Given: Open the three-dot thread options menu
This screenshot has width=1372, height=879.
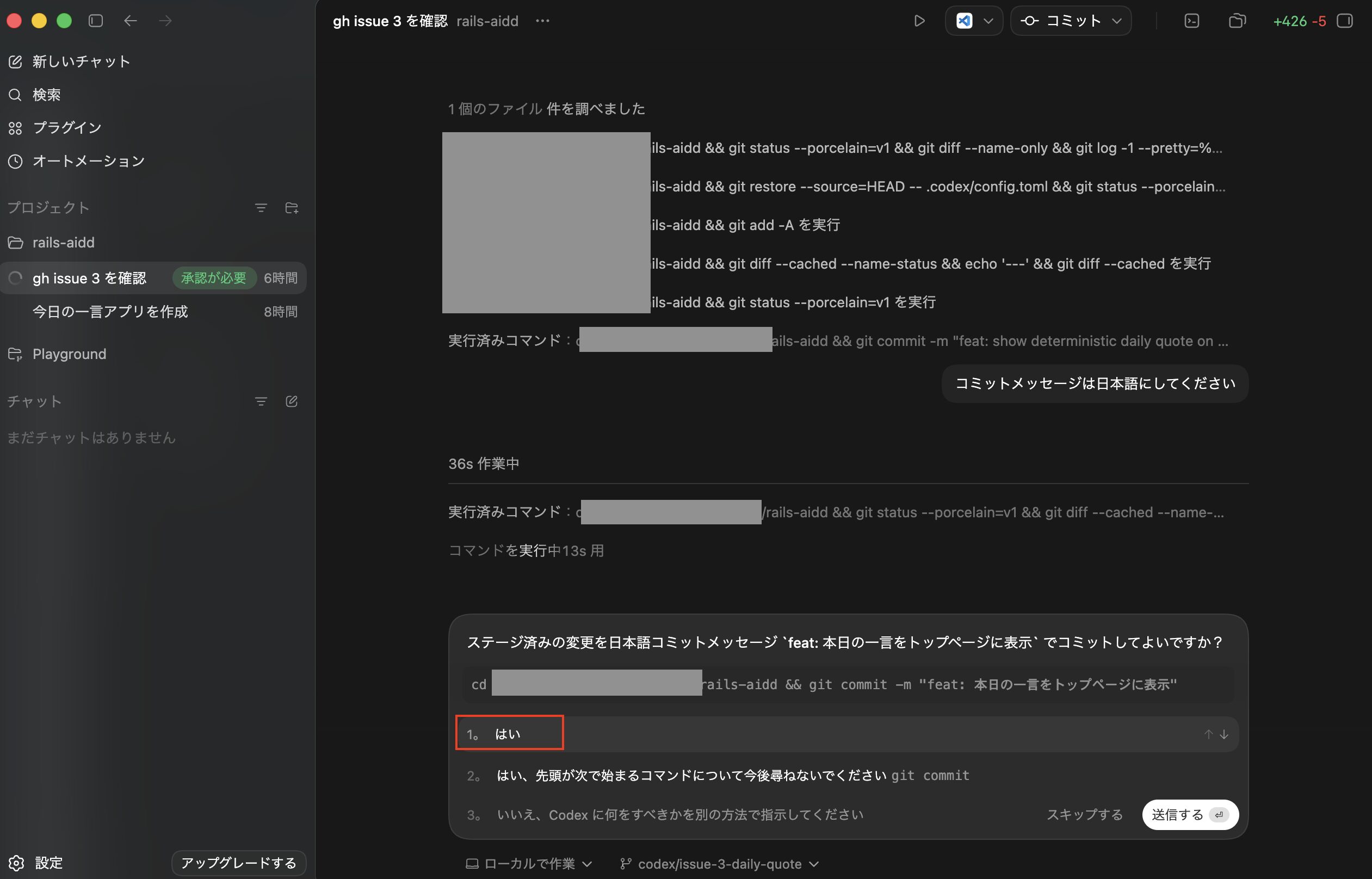Looking at the screenshot, I should (542, 21).
